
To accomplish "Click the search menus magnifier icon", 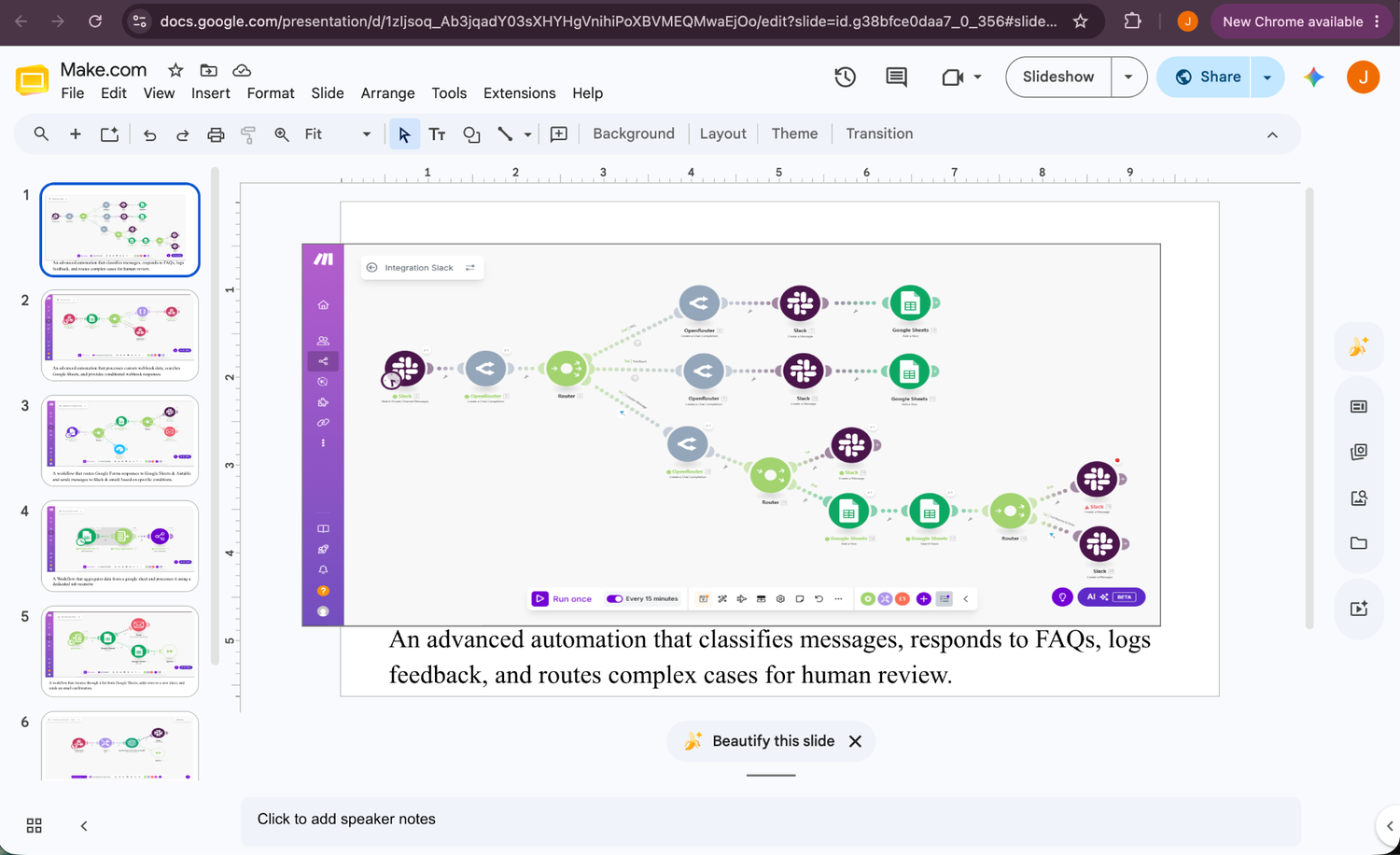I will [41, 134].
